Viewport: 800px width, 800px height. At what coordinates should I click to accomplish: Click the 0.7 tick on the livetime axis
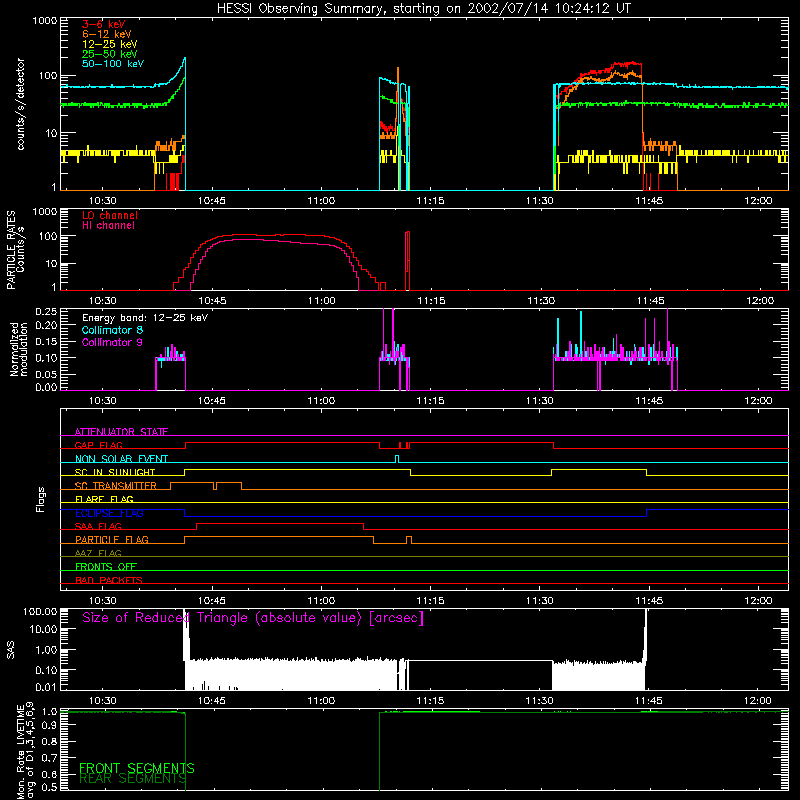49,758
